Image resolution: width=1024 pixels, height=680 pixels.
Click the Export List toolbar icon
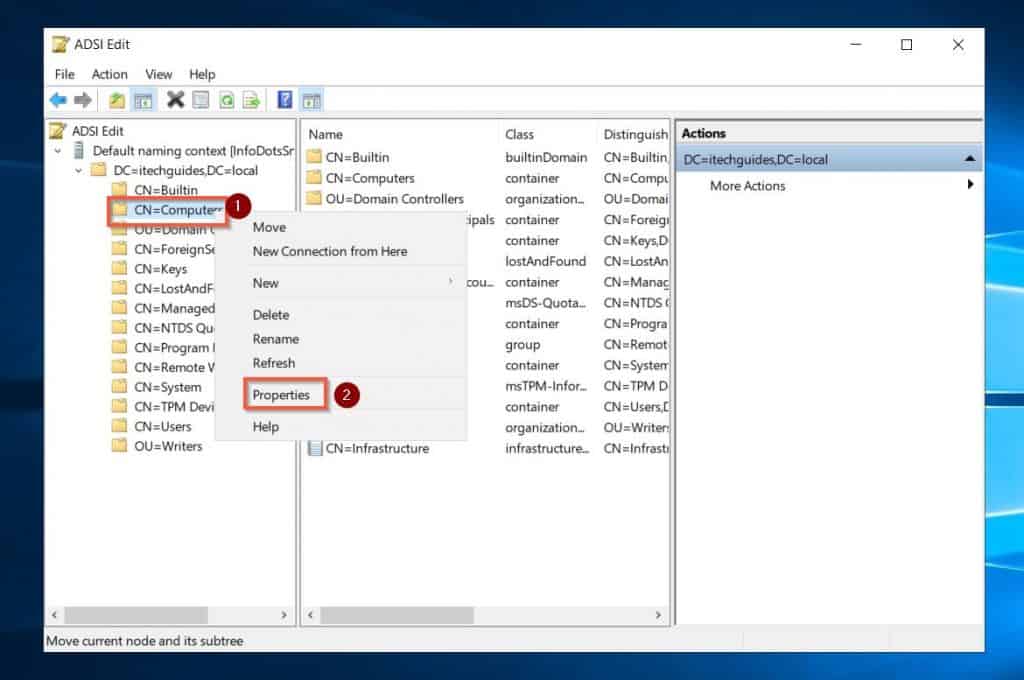coord(251,101)
